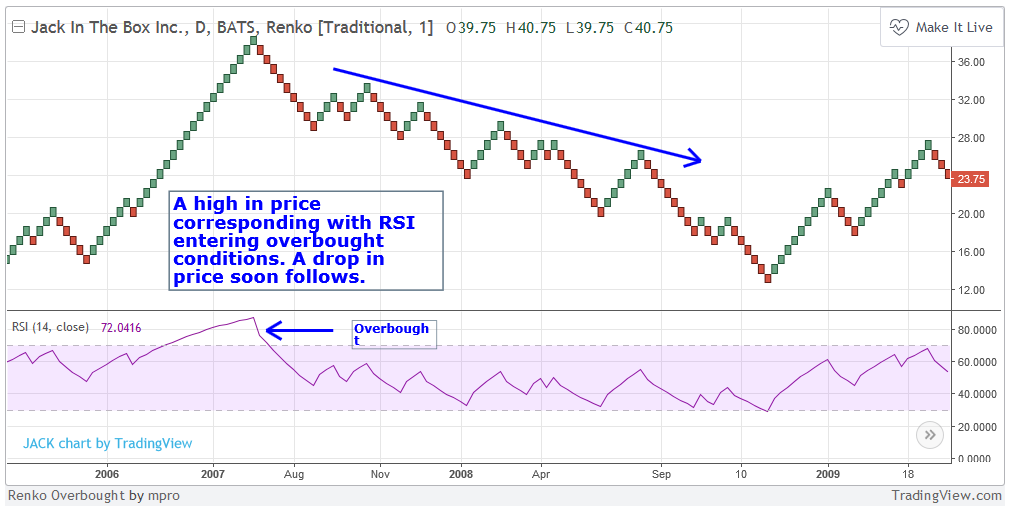Image resolution: width=1014 pixels, height=512 pixels.
Task: Click the Apr date axis label
Action: tap(541, 475)
